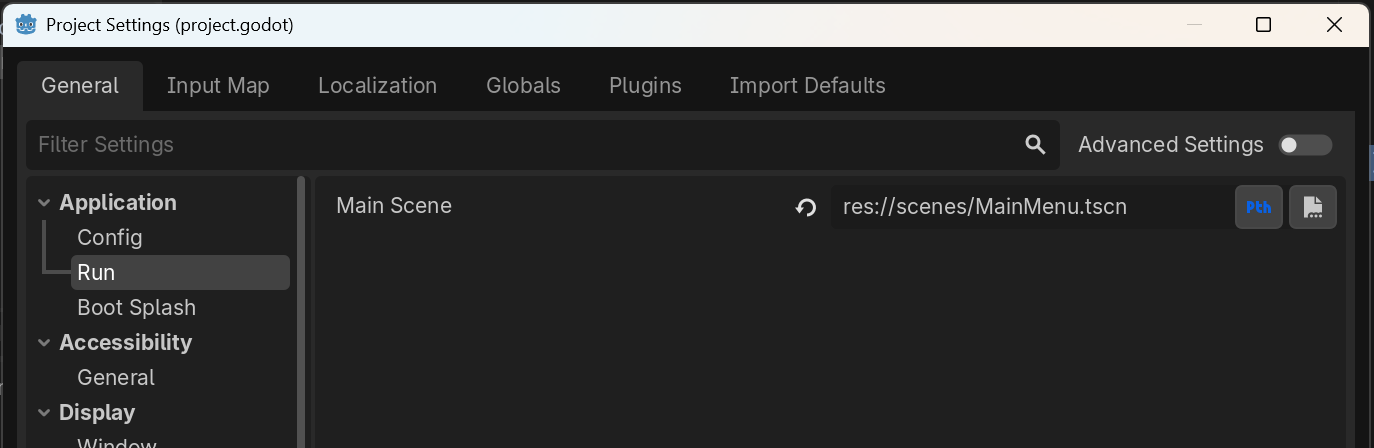Image resolution: width=1374 pixels, height=448 pixels.
Task: Go to the Globals tab
Action: click(x=523, y=86)
